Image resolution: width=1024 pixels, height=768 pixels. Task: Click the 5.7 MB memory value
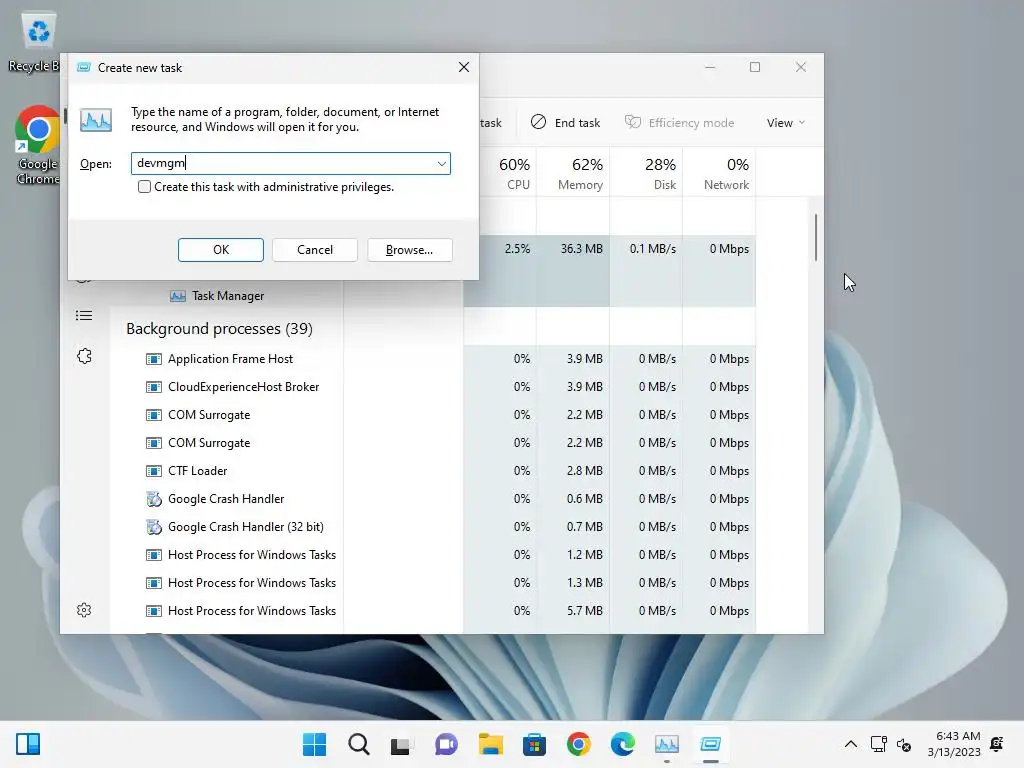coord(584,611)
